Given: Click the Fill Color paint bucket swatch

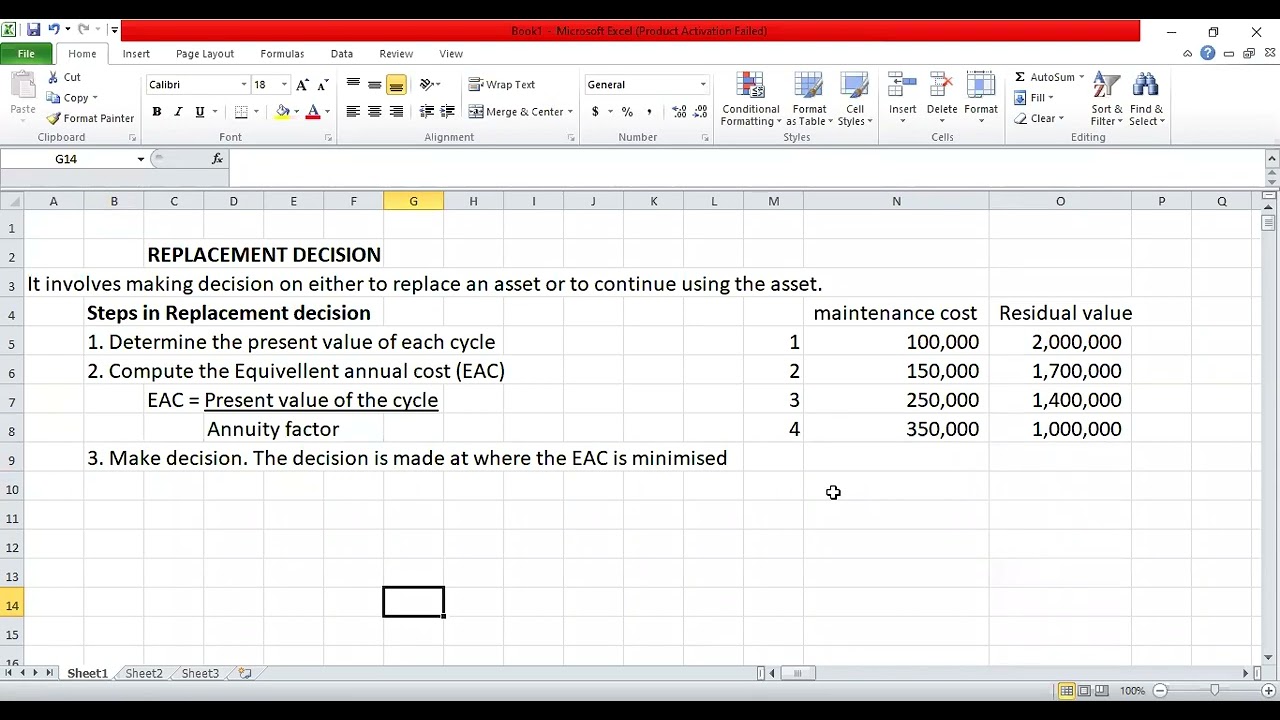Looking at the screenshot, I should click(x=282, y=112).
